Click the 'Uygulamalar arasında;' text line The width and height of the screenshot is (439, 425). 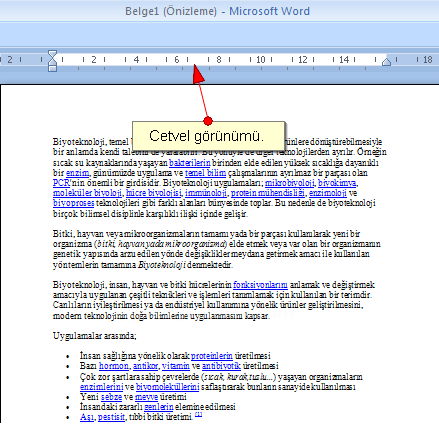pyautogui.click(x=95, y=336)
